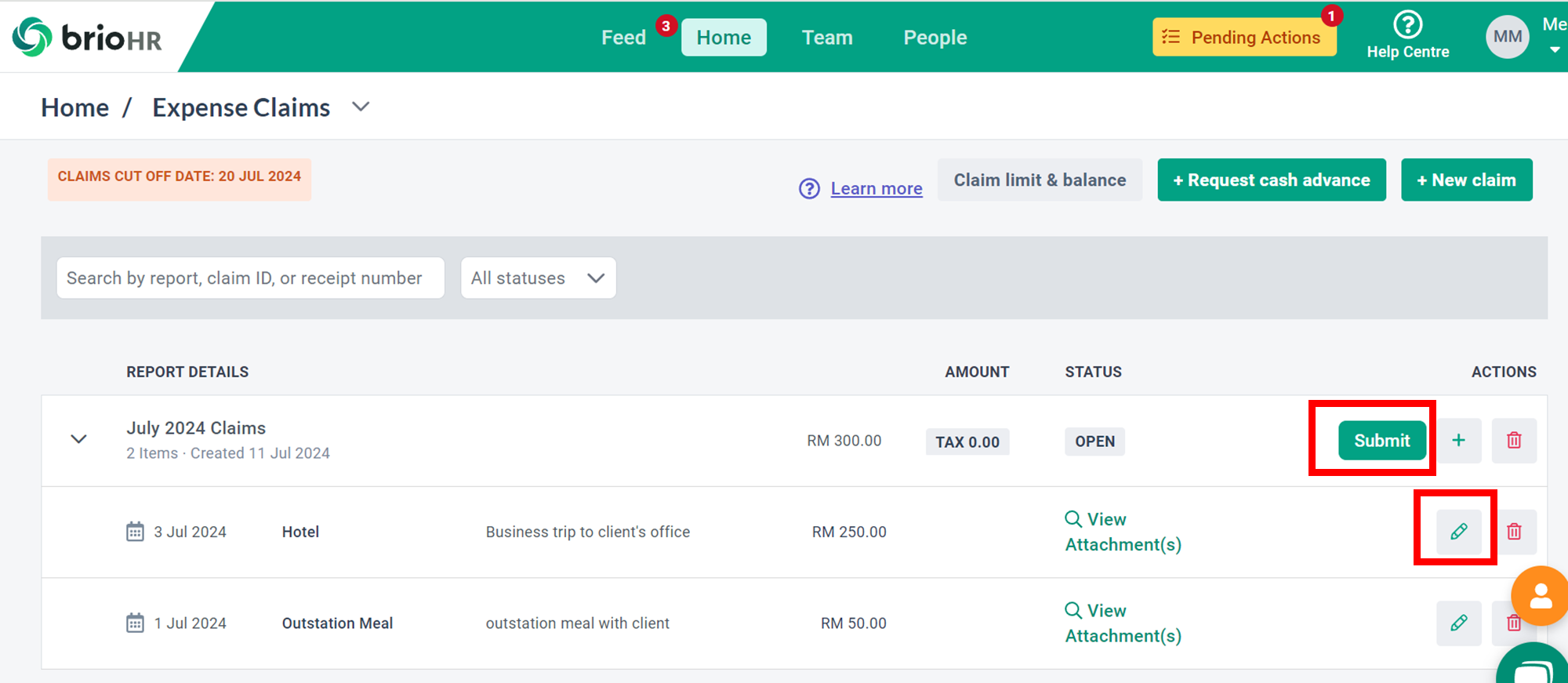
Task: Add item to July 2024 Claims with plus icon
Action: (x=1458, y=441)
